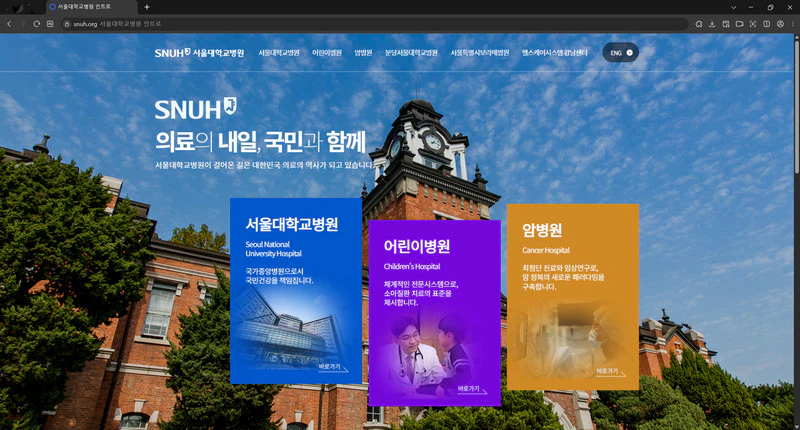Open 서울대학교병원 in the top navigation
This screenshot has height=430, width=800.
(x=279, y=53)
